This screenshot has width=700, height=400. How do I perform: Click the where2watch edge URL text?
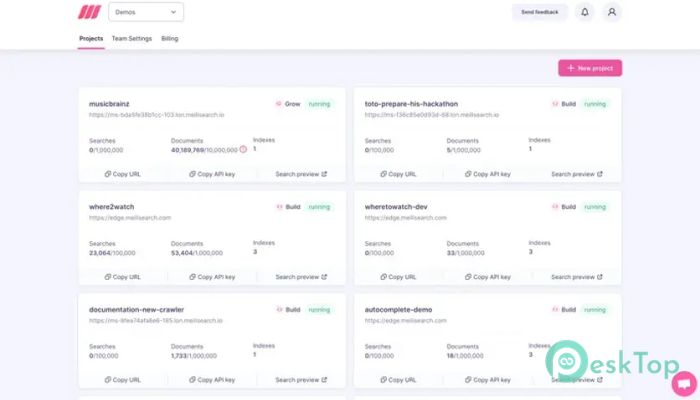pos(130,218)
